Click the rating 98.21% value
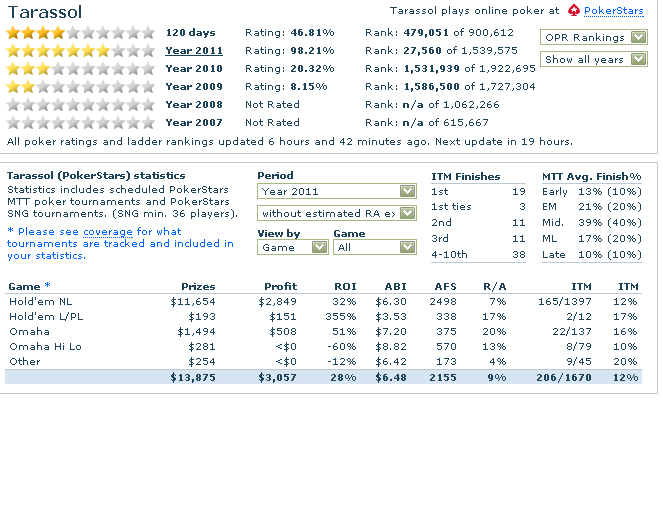 coord(312,51)
